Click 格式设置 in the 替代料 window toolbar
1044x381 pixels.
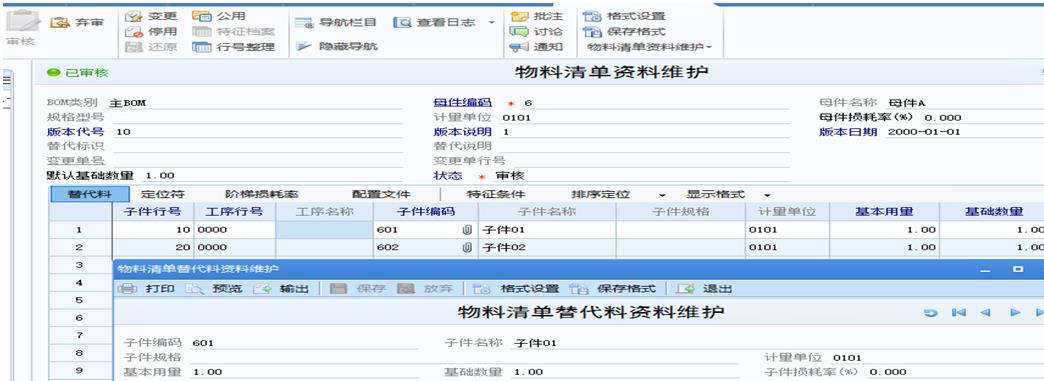pos(515,289)
